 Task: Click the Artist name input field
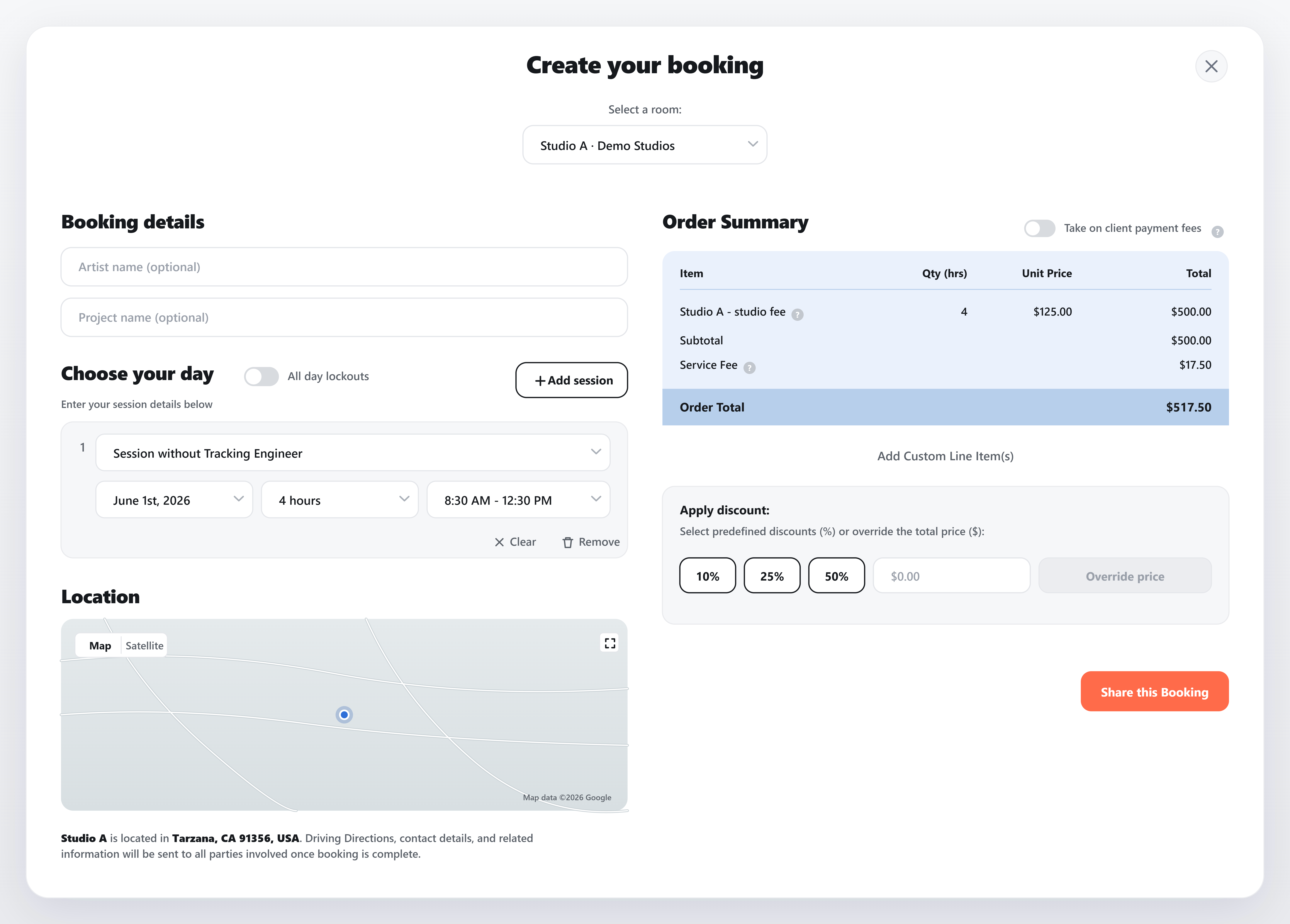point(344,267)
